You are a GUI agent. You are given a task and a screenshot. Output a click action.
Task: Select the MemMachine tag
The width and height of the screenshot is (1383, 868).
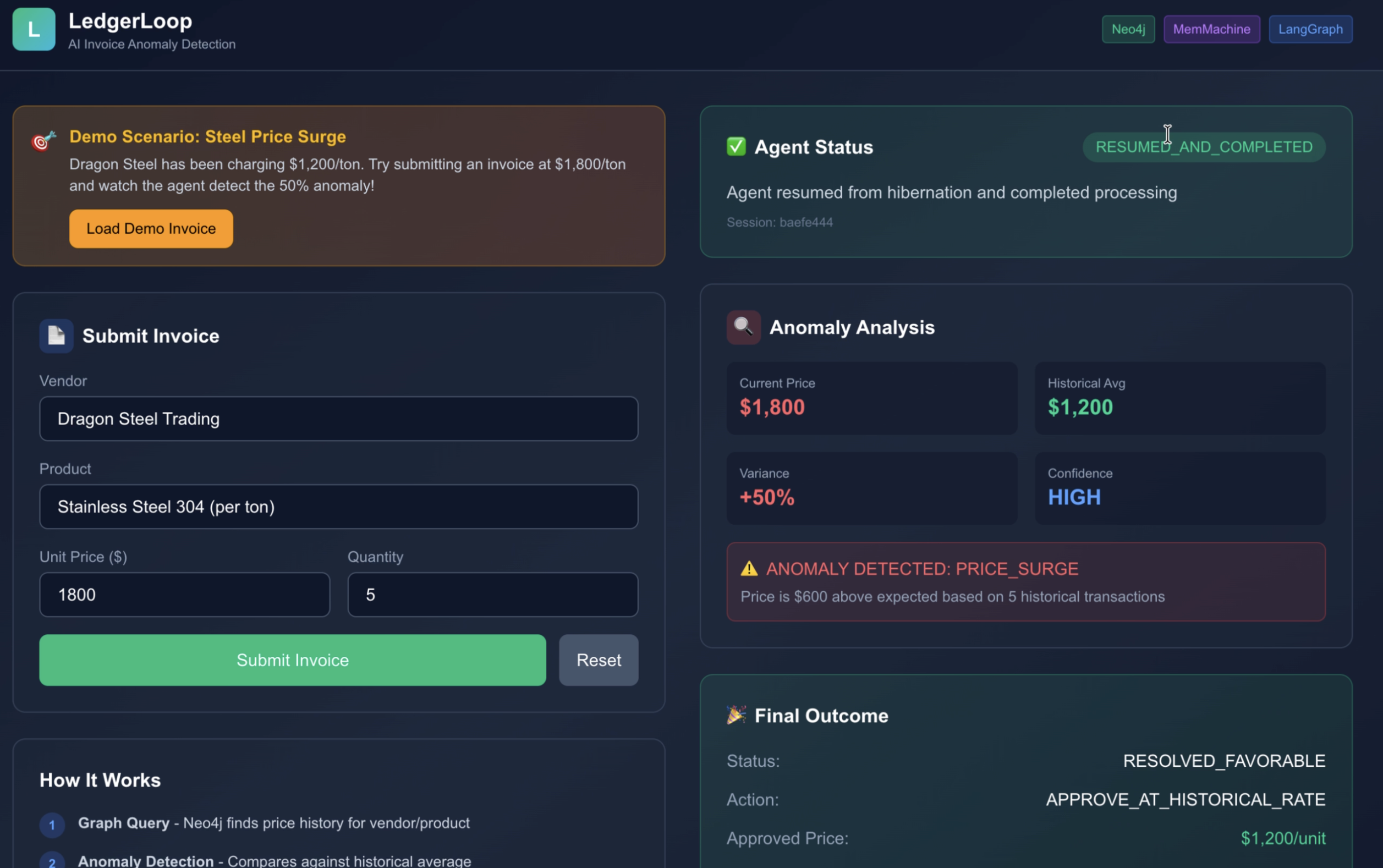point(1211,29)
